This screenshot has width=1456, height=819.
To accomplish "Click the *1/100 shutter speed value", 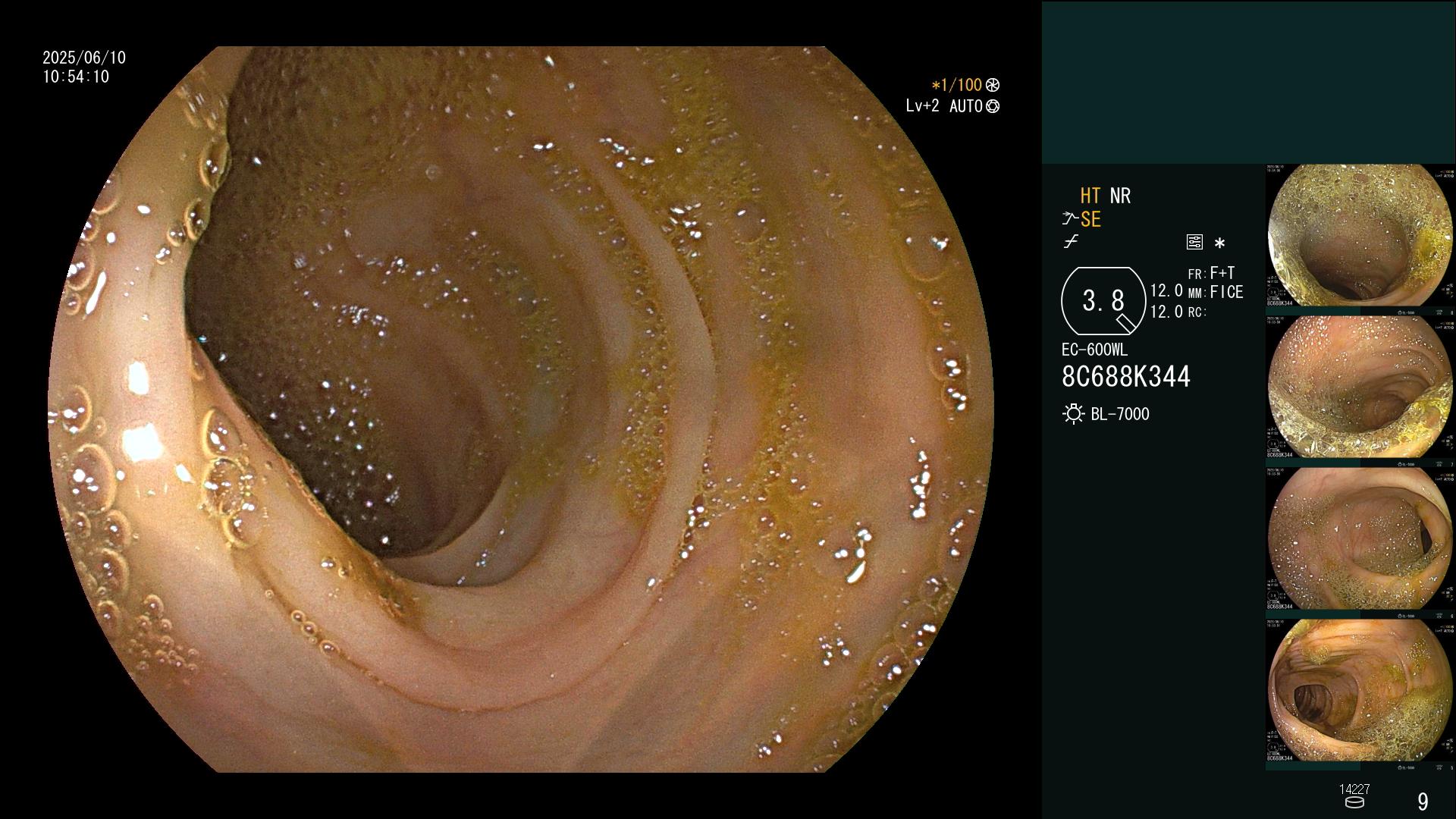I will point(957,85).
